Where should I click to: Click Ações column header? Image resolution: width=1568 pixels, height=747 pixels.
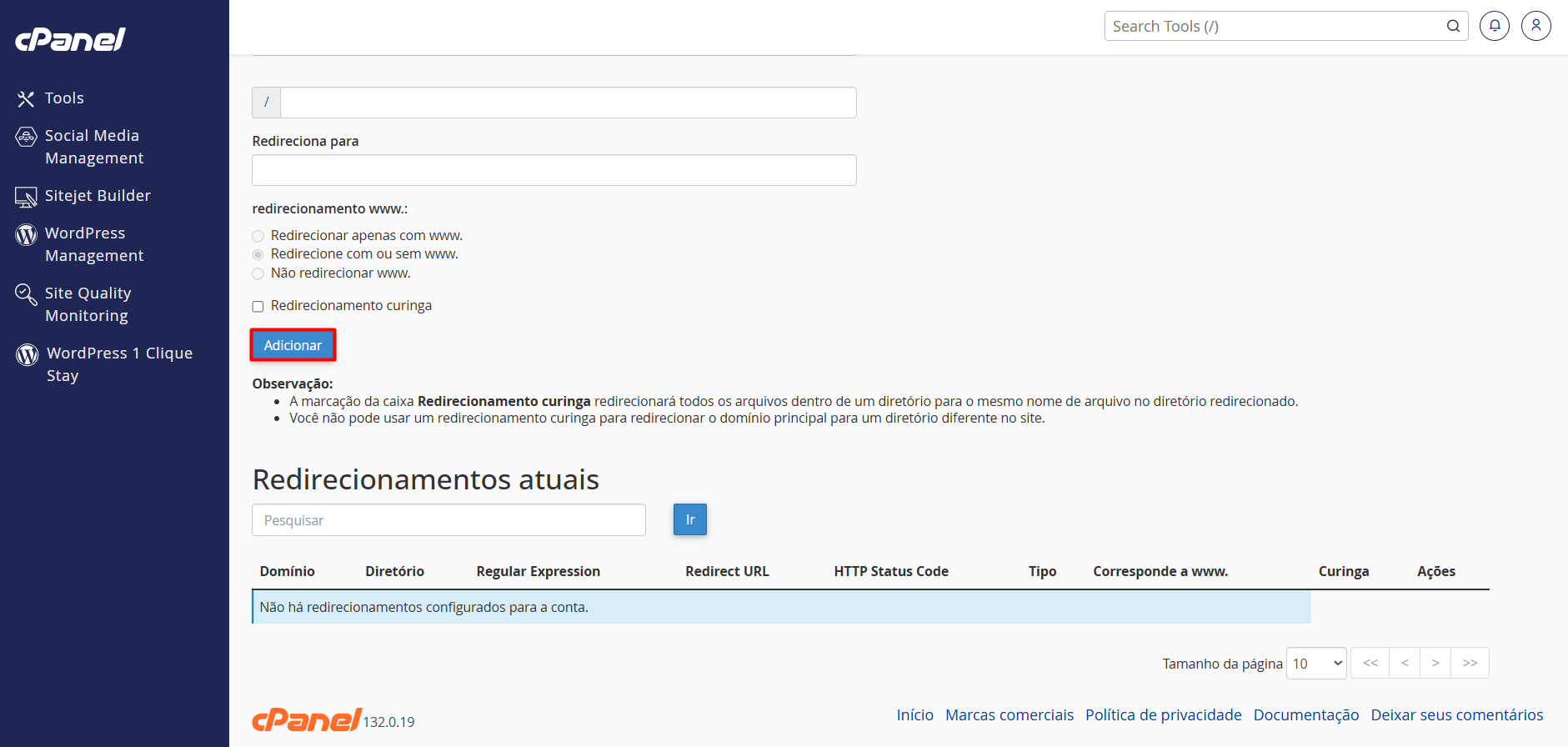(1436, 571)
